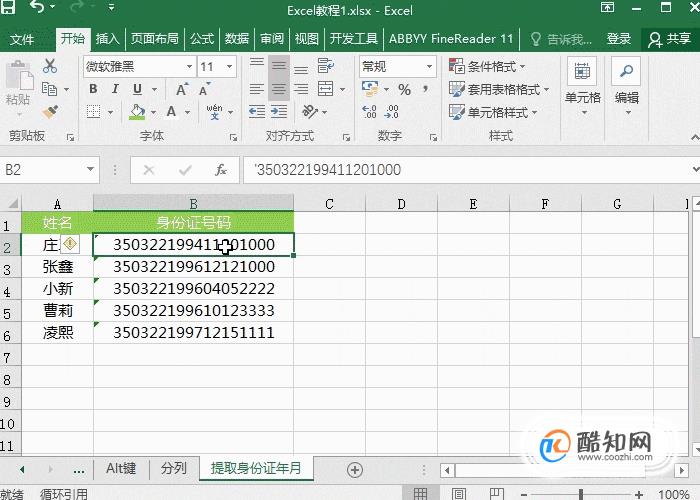Viewport: 700px width, 500px height.
Task: Toggle Italic formatting
Action: [115, 89]
